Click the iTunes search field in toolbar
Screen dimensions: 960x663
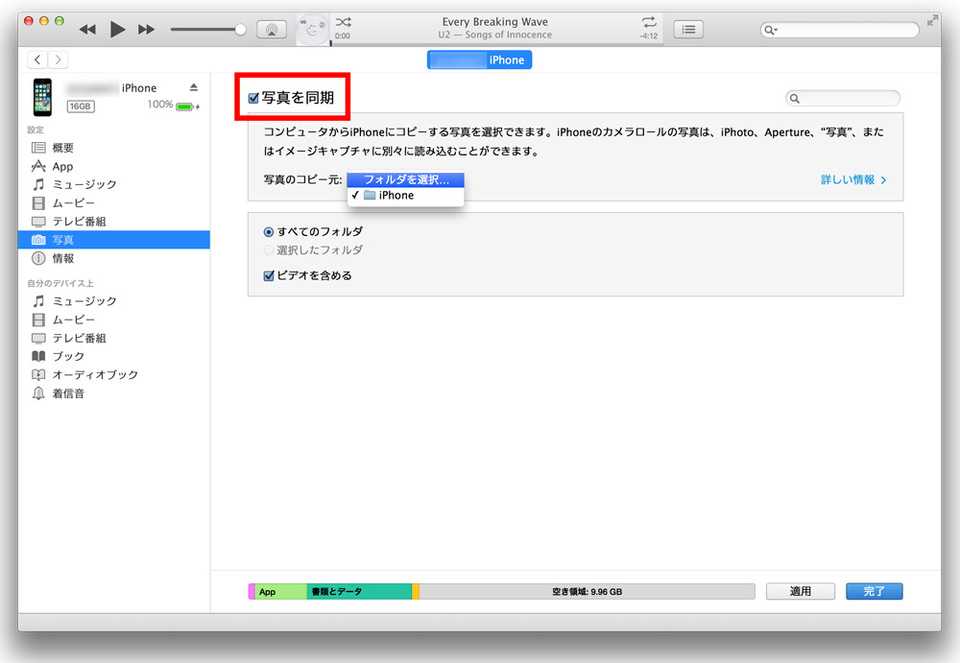[x=839, y=29]
